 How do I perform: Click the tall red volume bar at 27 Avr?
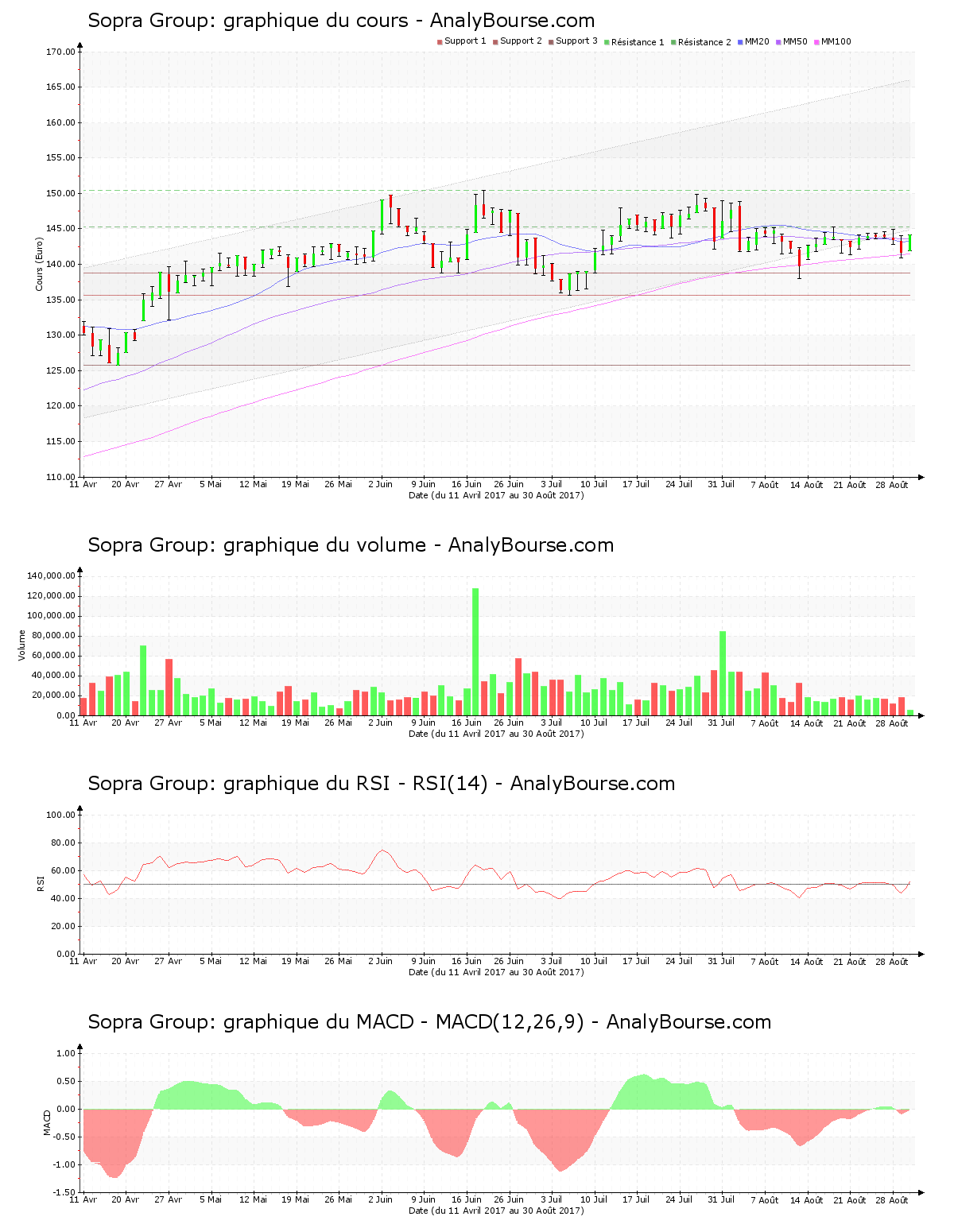click(169, 687)
